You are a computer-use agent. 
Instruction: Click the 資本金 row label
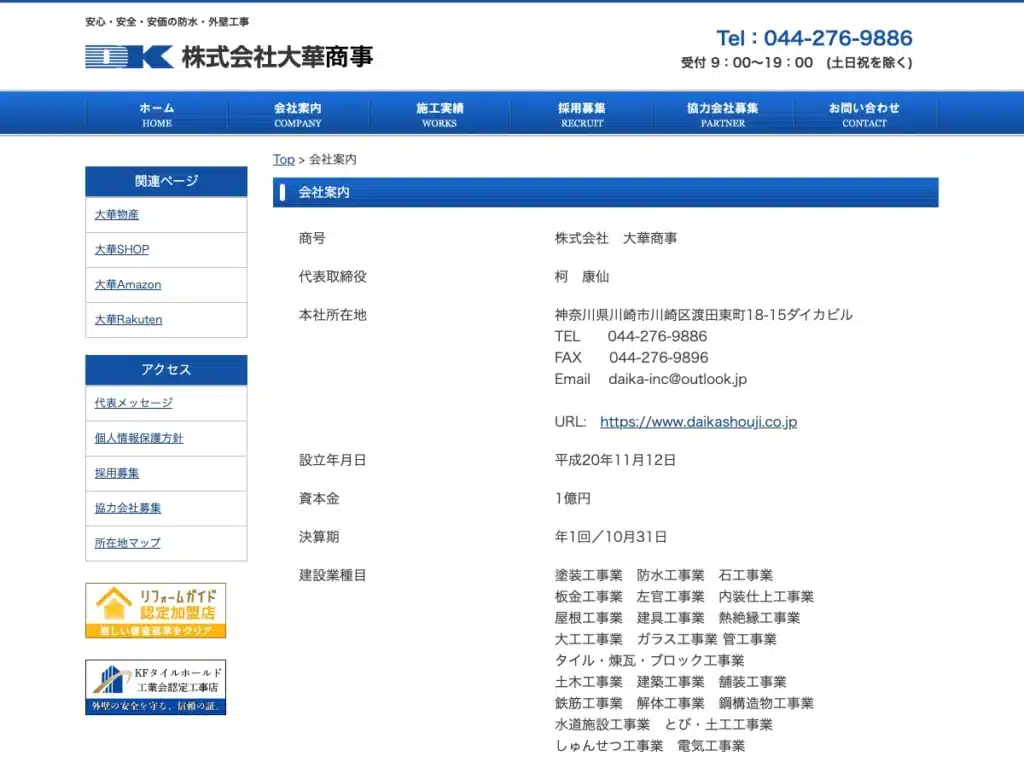click(x=319, y=499)
